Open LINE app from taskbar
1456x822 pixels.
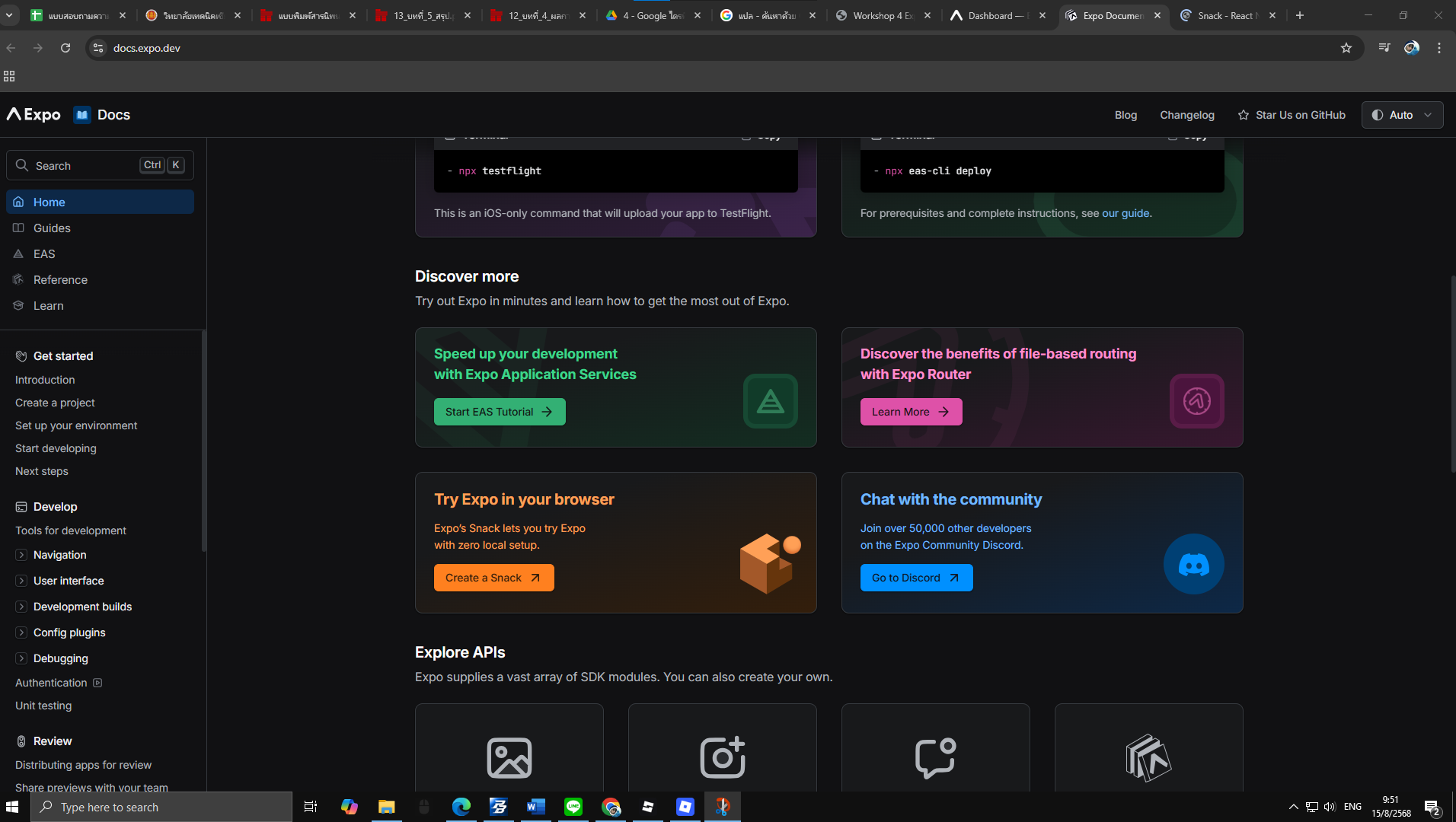[573, 807]
